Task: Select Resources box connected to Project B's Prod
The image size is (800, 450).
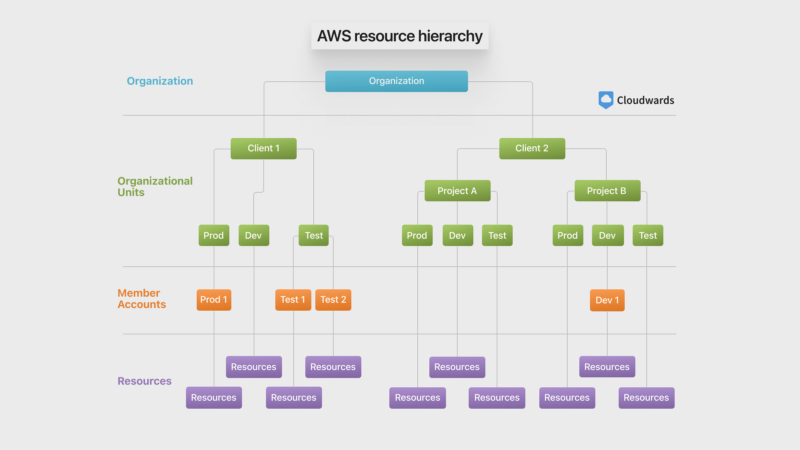Action: (567, 398)
